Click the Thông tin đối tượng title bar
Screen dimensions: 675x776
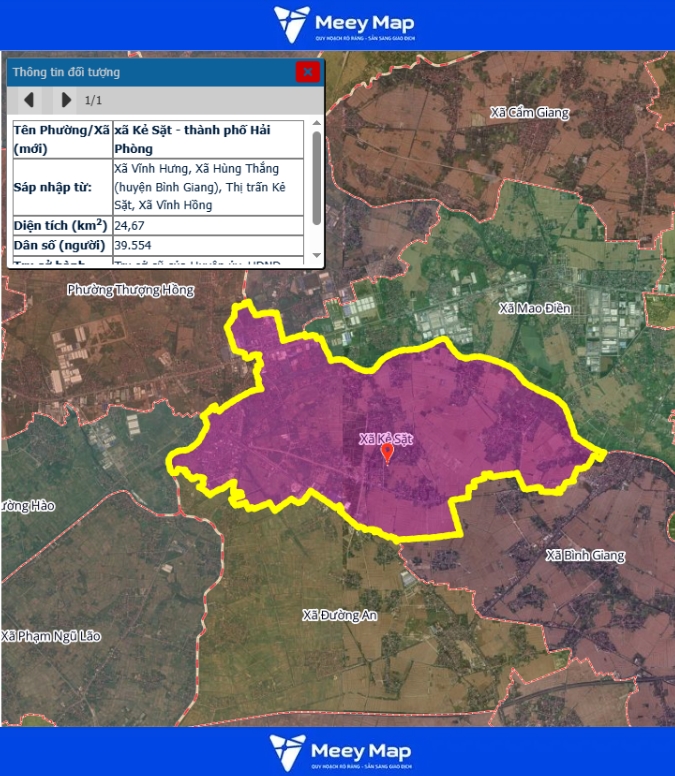[150, 72]
